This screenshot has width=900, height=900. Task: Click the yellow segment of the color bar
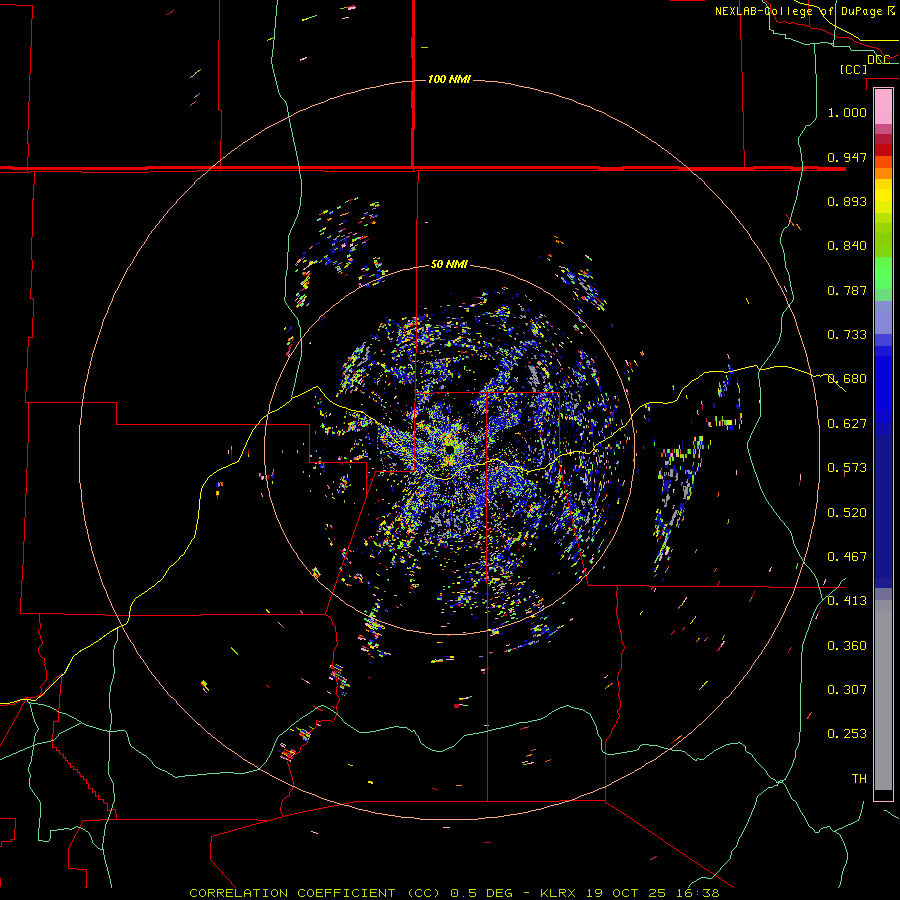coord(883,197)
